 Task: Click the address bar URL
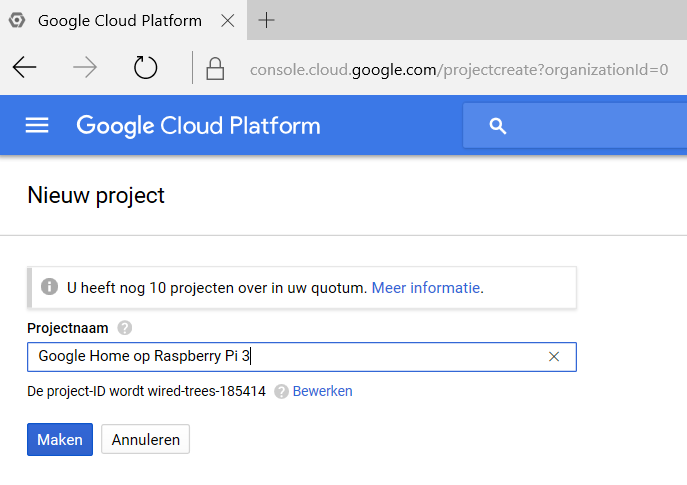459,70
